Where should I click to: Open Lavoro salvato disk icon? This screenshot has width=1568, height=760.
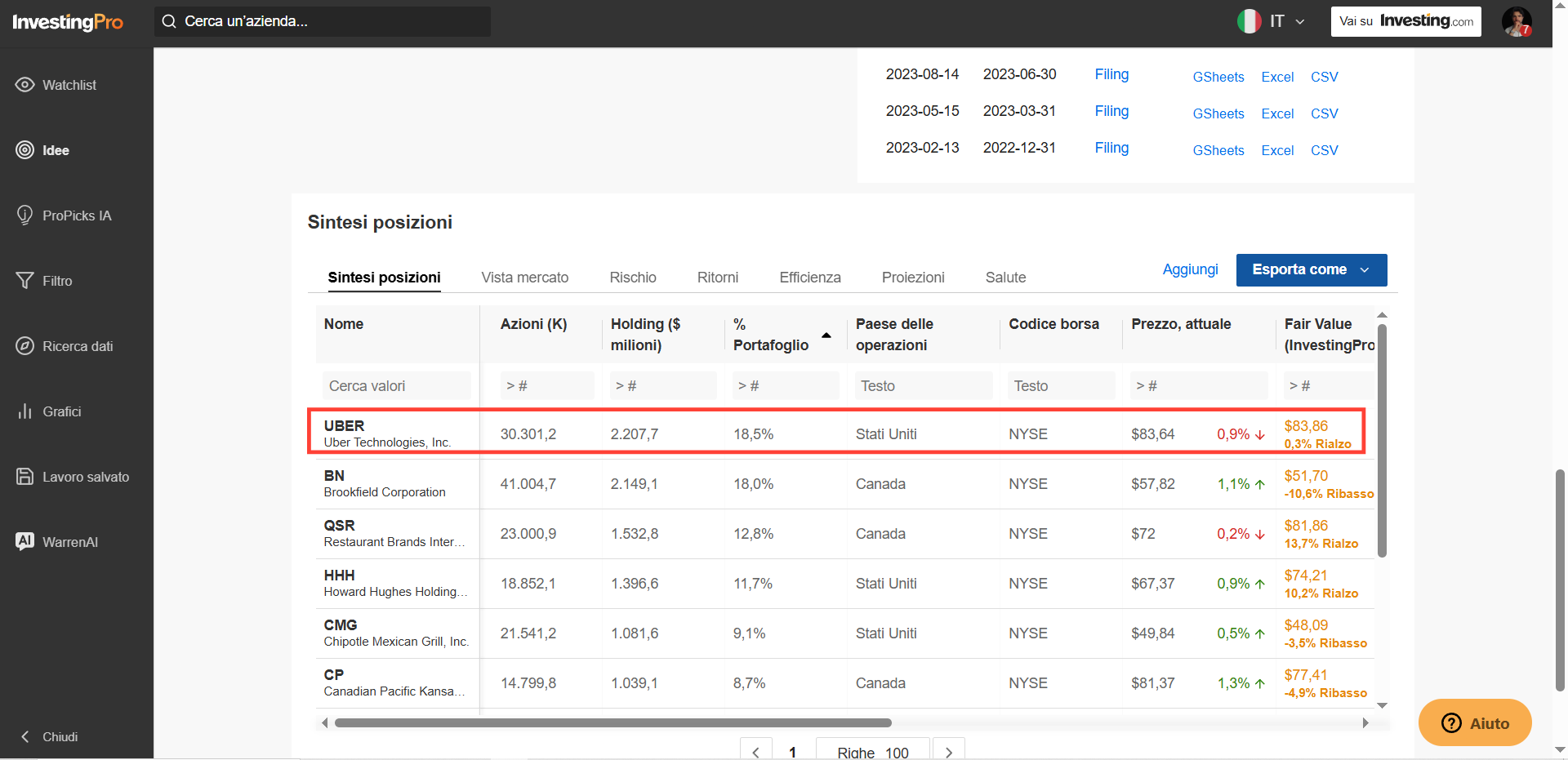[x=25, y=477]
